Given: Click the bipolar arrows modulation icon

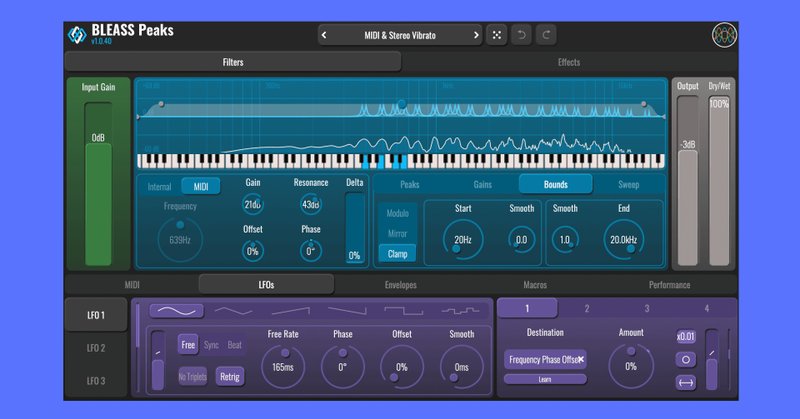Looking at the screenshot, I should [x=686, y=382].
